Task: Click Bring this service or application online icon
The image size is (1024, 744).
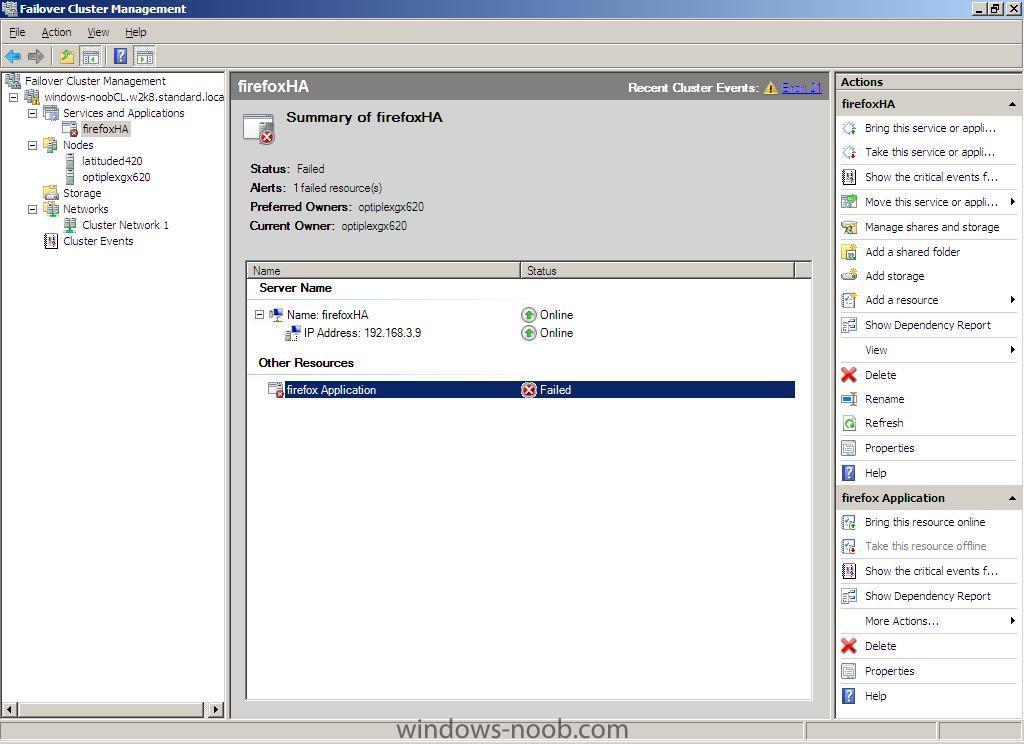Action: [848, 128]
